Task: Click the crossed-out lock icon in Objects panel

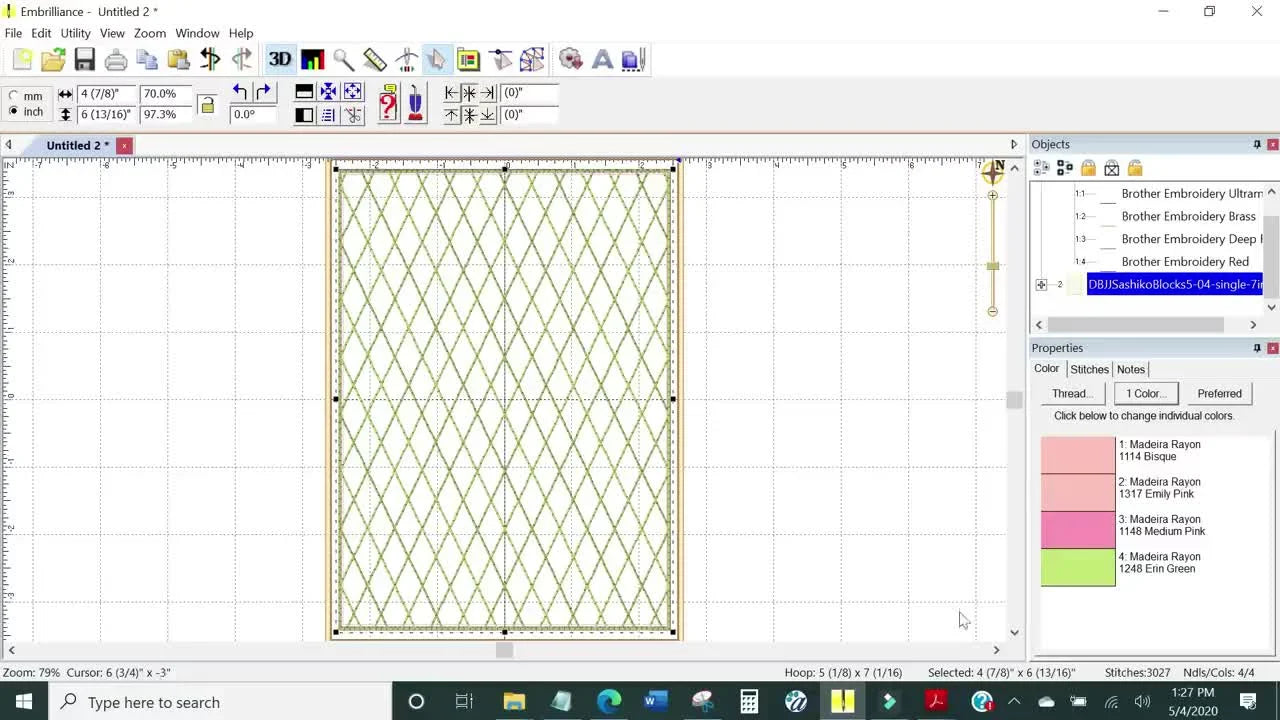Action: coord(1111,168)
